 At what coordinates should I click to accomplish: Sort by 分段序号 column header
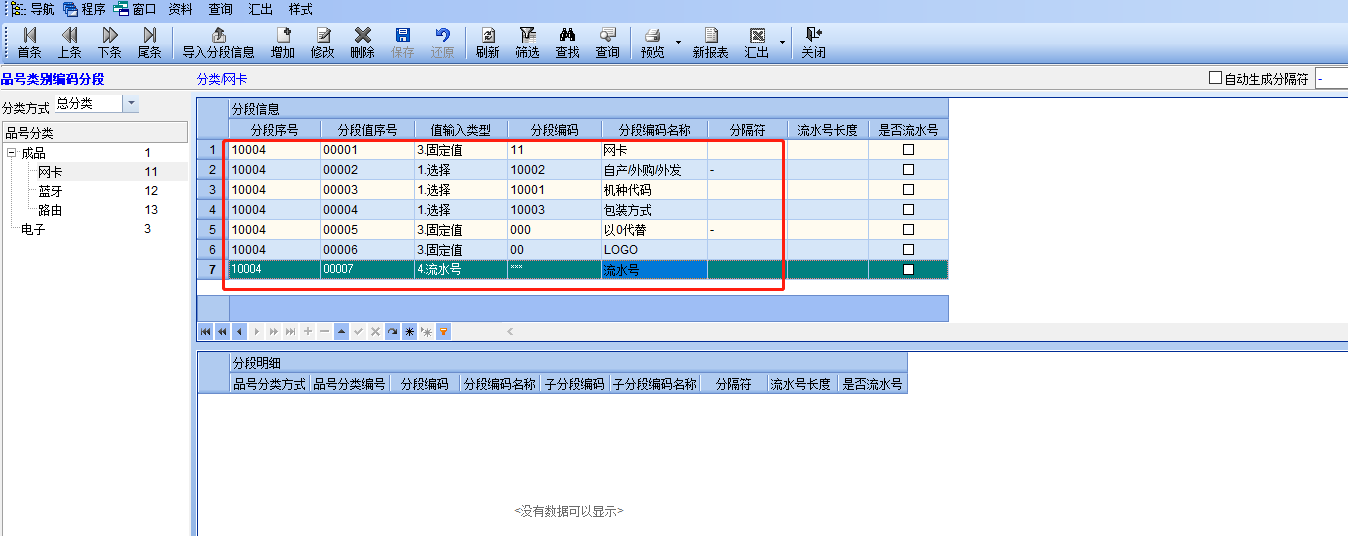[274, 130]
